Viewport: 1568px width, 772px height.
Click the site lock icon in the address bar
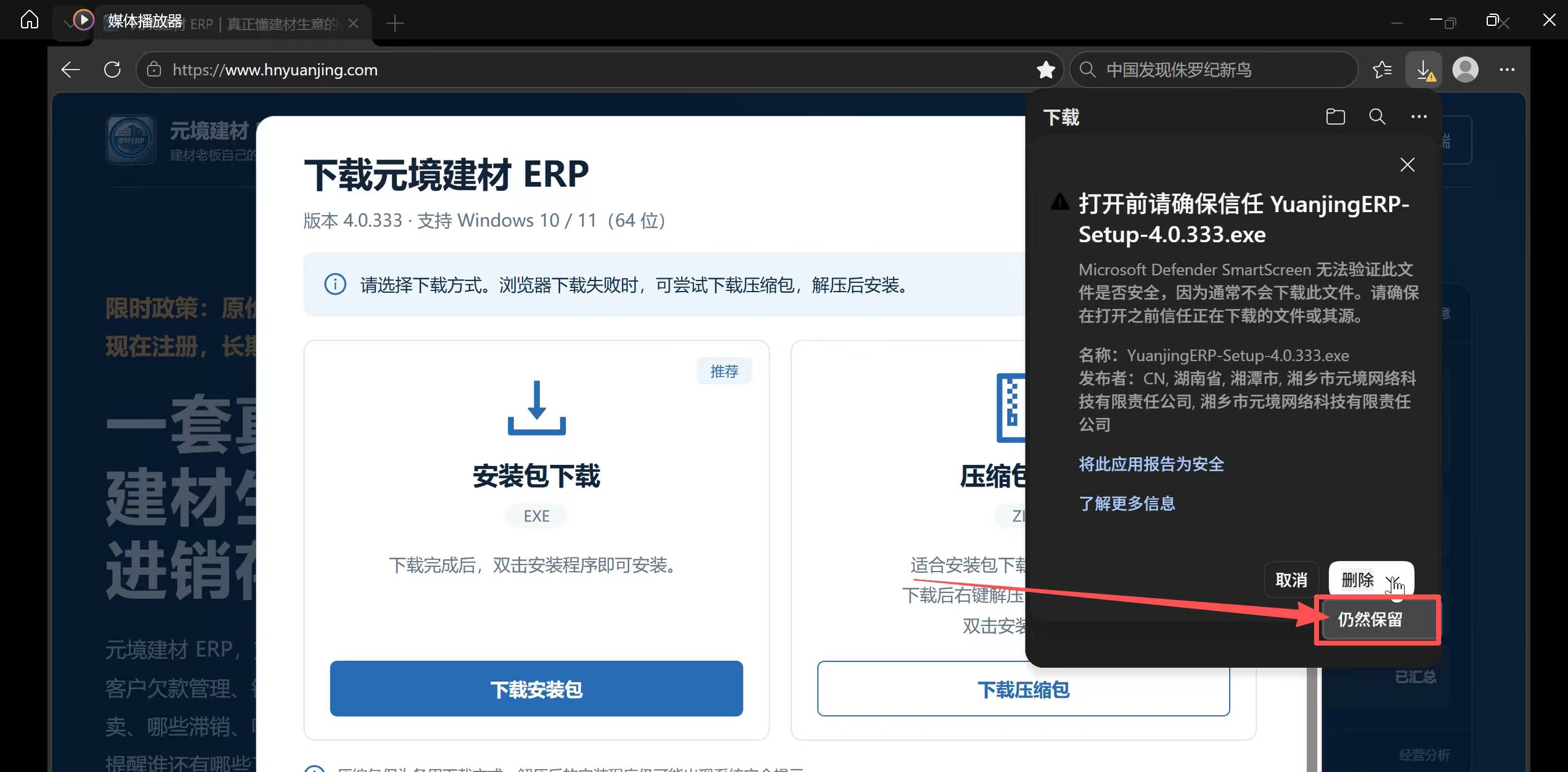point(153,70)
